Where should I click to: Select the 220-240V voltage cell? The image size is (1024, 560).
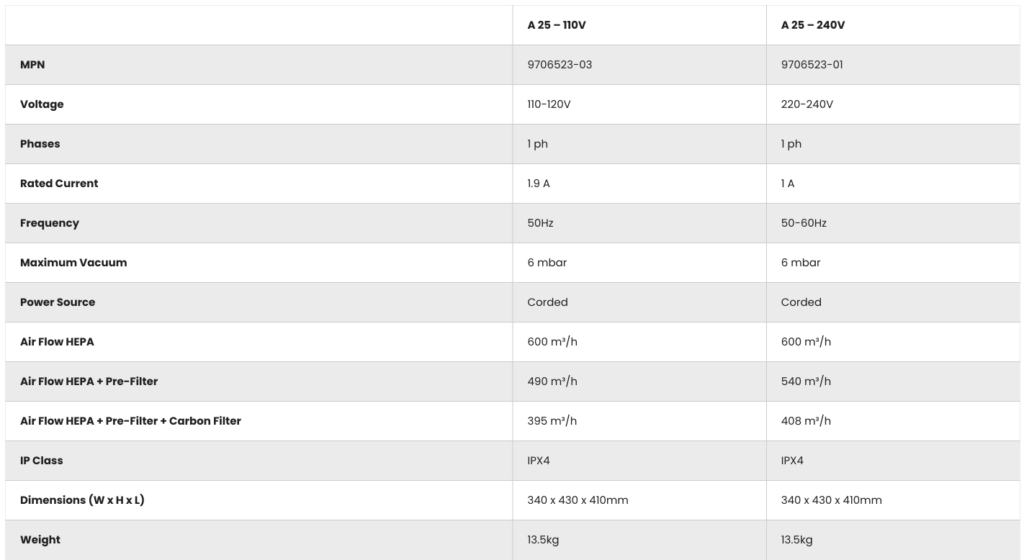[x=807, y=104]
